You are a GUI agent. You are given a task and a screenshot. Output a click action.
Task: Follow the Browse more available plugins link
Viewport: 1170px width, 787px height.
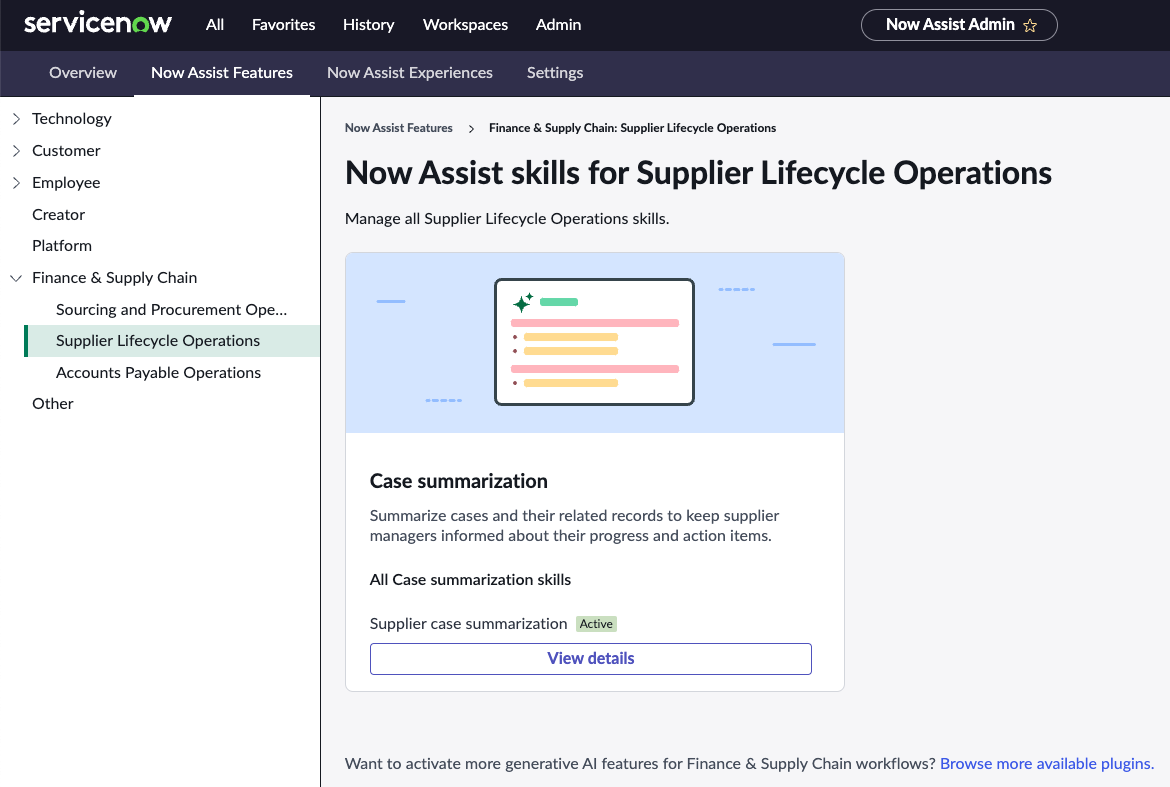click(x=1047, y=763)
